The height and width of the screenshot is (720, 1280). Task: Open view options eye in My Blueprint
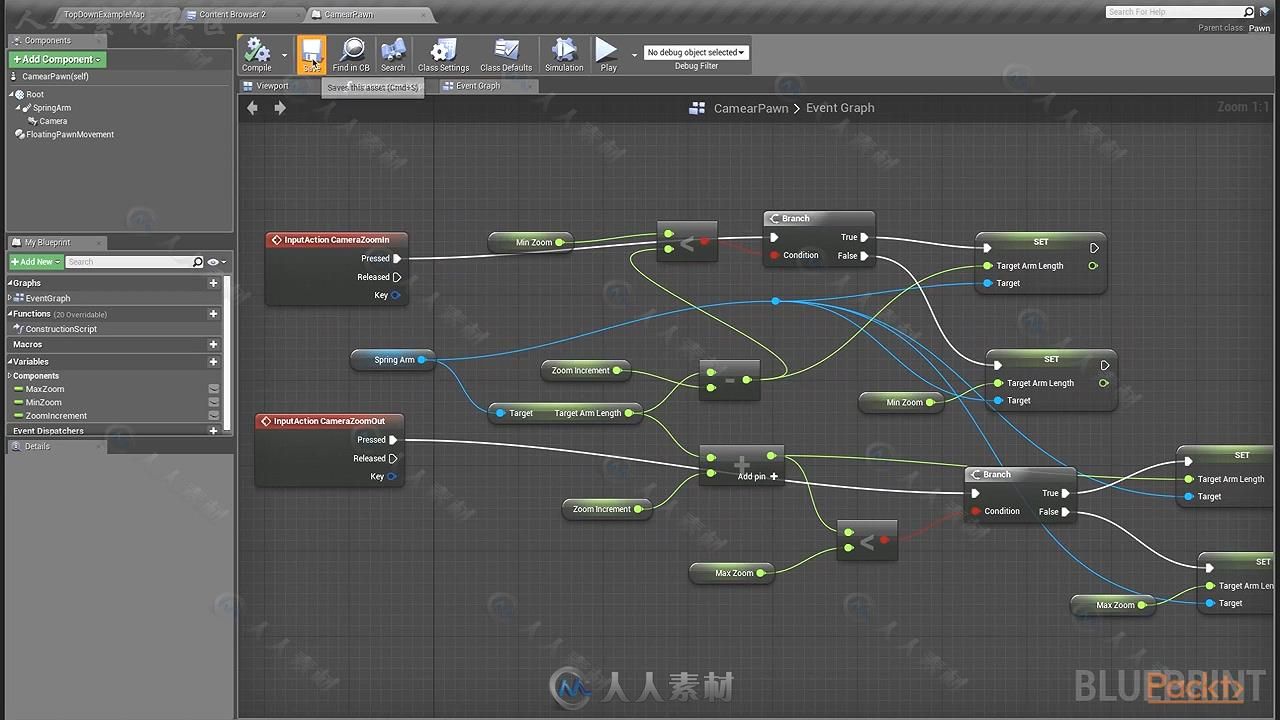tap(215, 262)
